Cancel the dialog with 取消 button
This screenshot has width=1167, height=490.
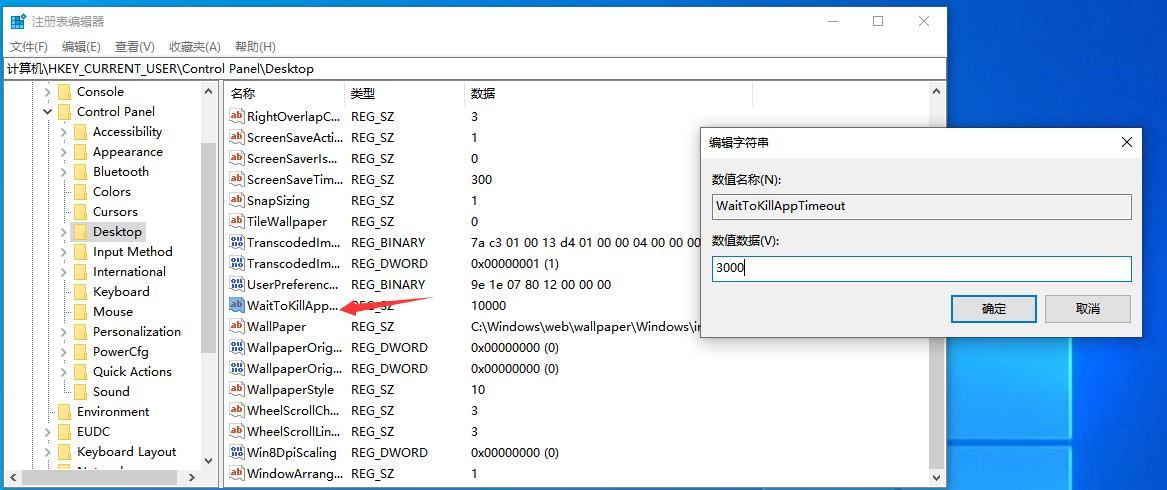pyautogui.click(x=1087, y=309)
